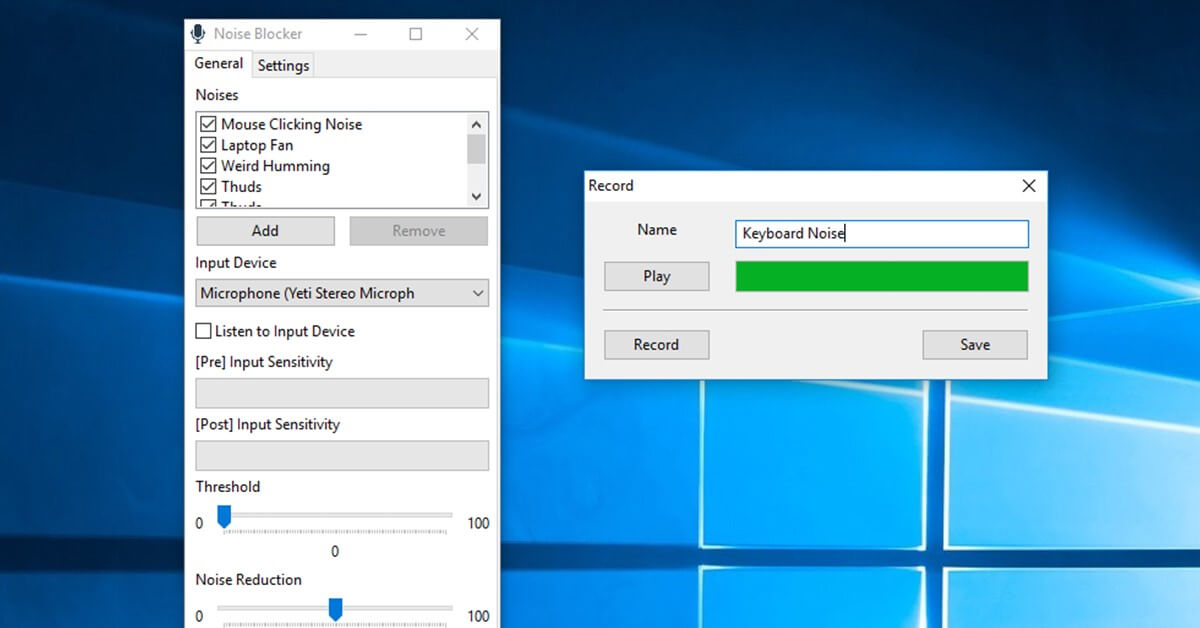Maximize the Noise Blocker window

[x=416, y=34]
